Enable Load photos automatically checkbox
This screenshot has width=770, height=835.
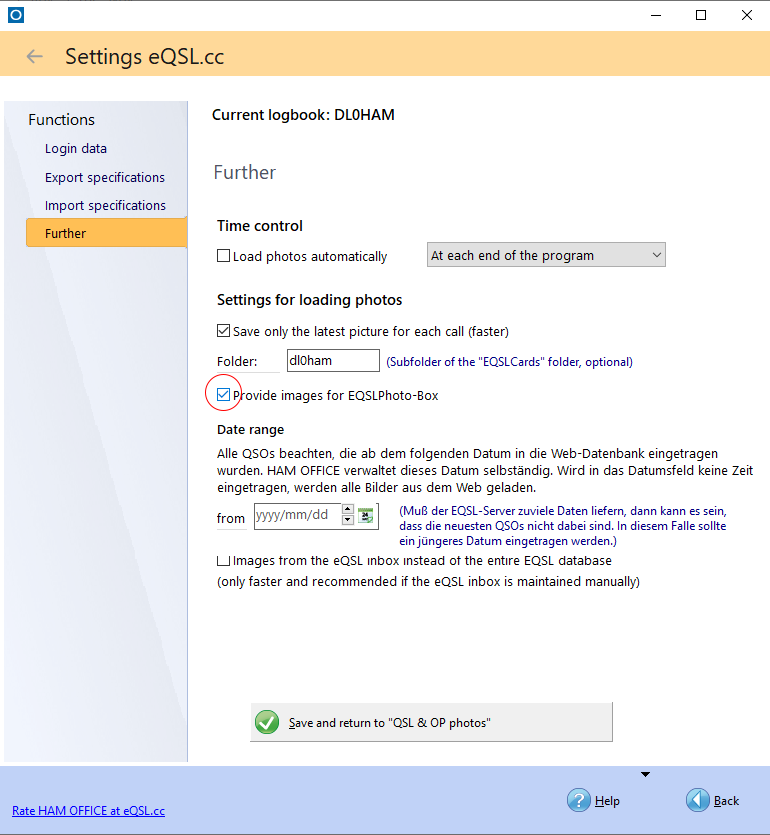coord(224,256)
